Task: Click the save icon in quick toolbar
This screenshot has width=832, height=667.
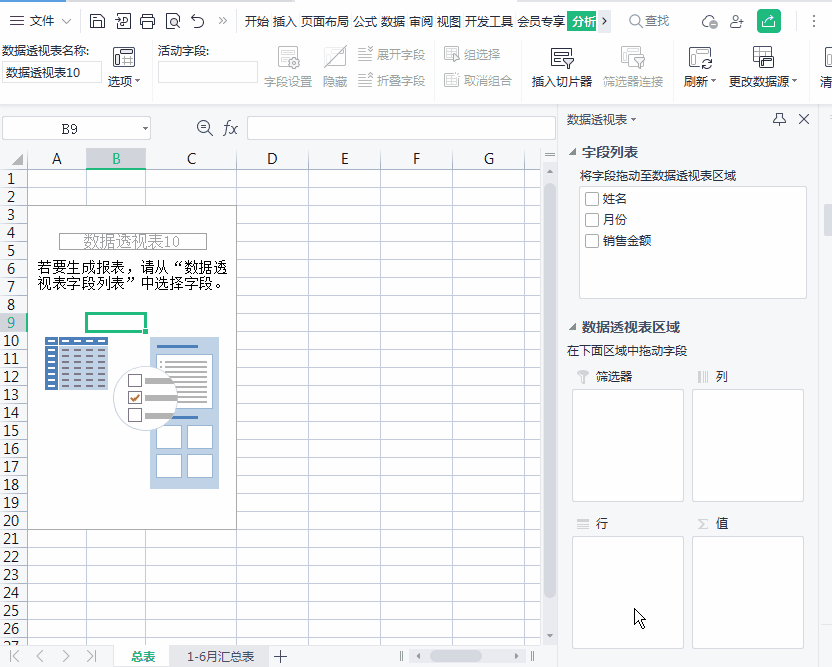Action: (97, 21)
